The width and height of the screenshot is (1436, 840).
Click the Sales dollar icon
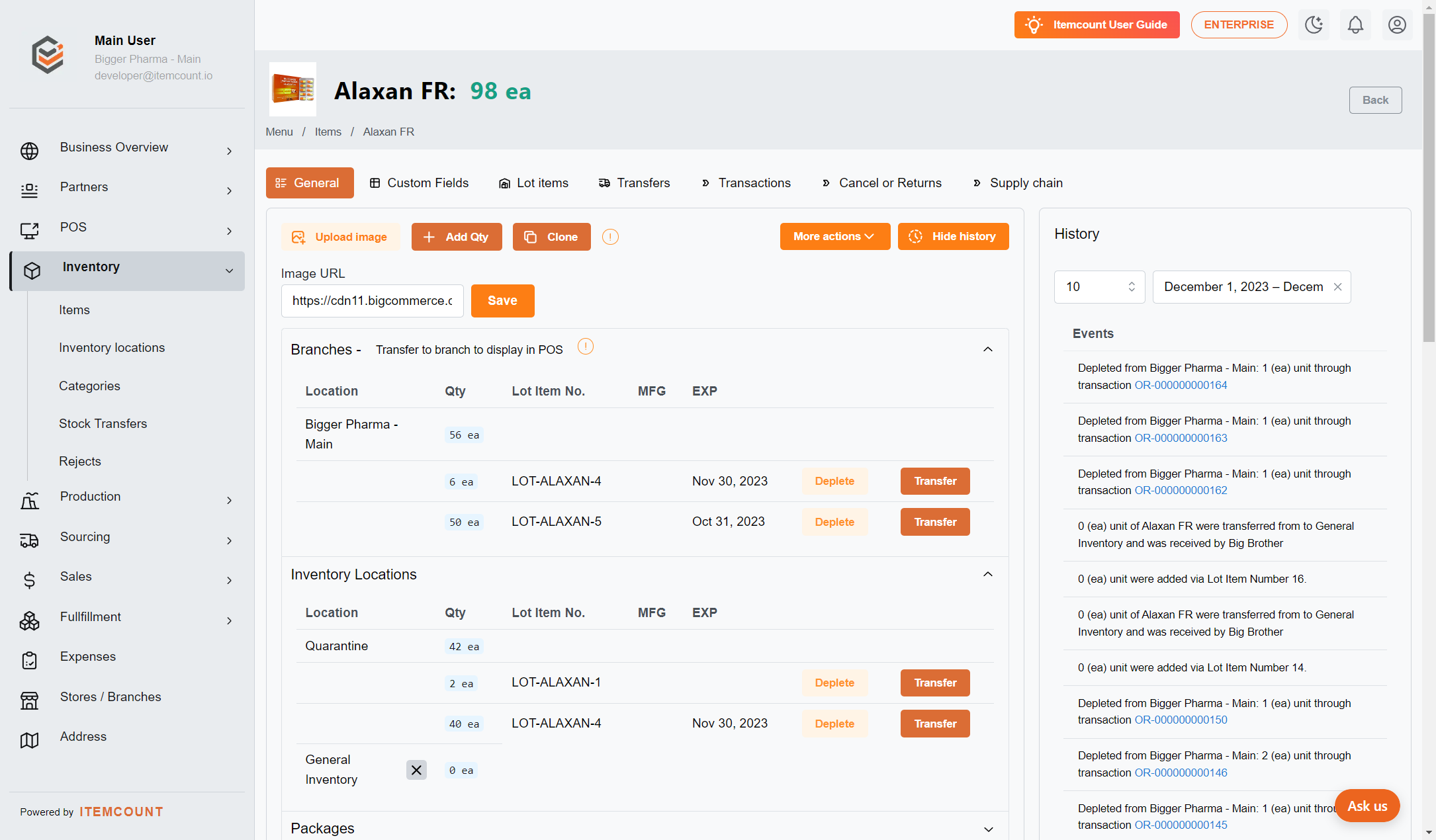point(29,580)
